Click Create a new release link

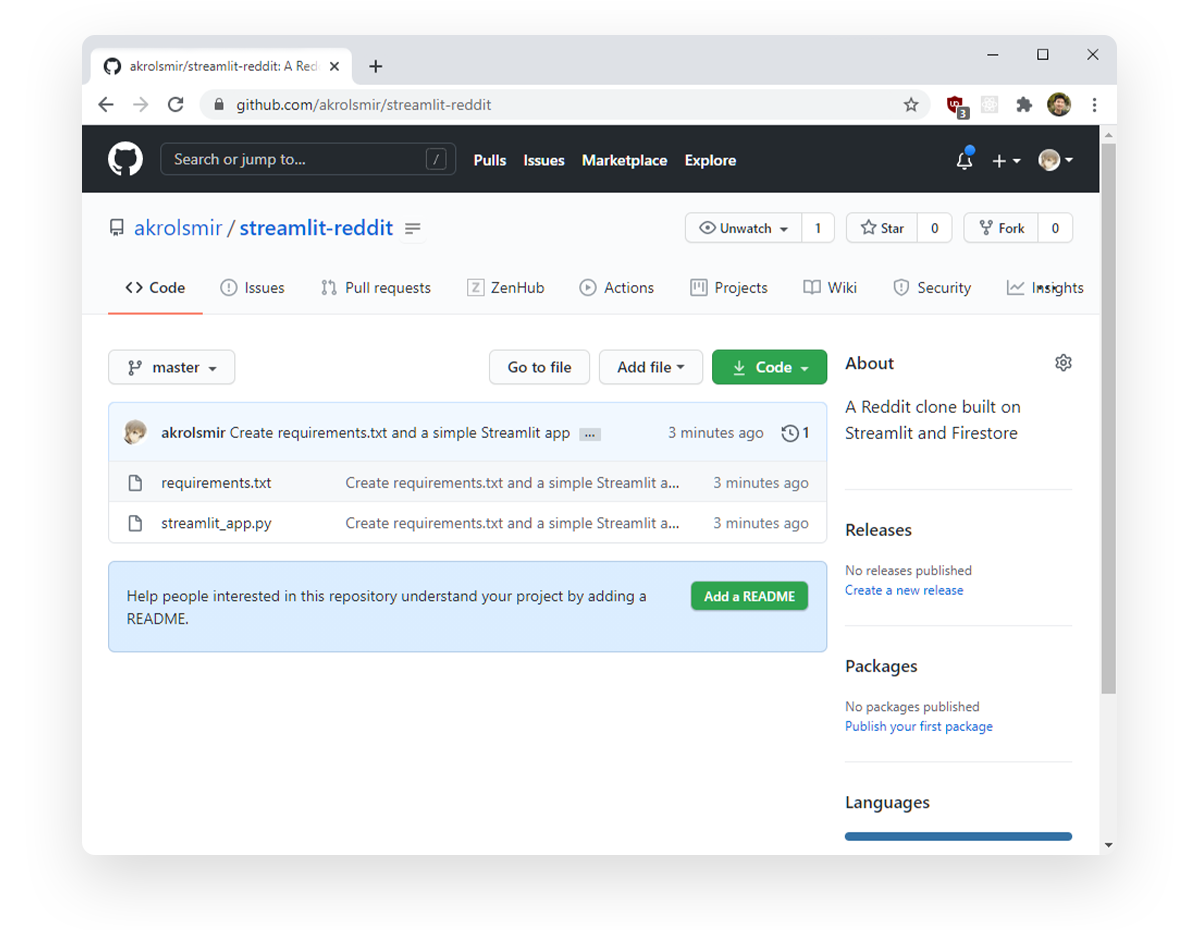click(904, 590)
